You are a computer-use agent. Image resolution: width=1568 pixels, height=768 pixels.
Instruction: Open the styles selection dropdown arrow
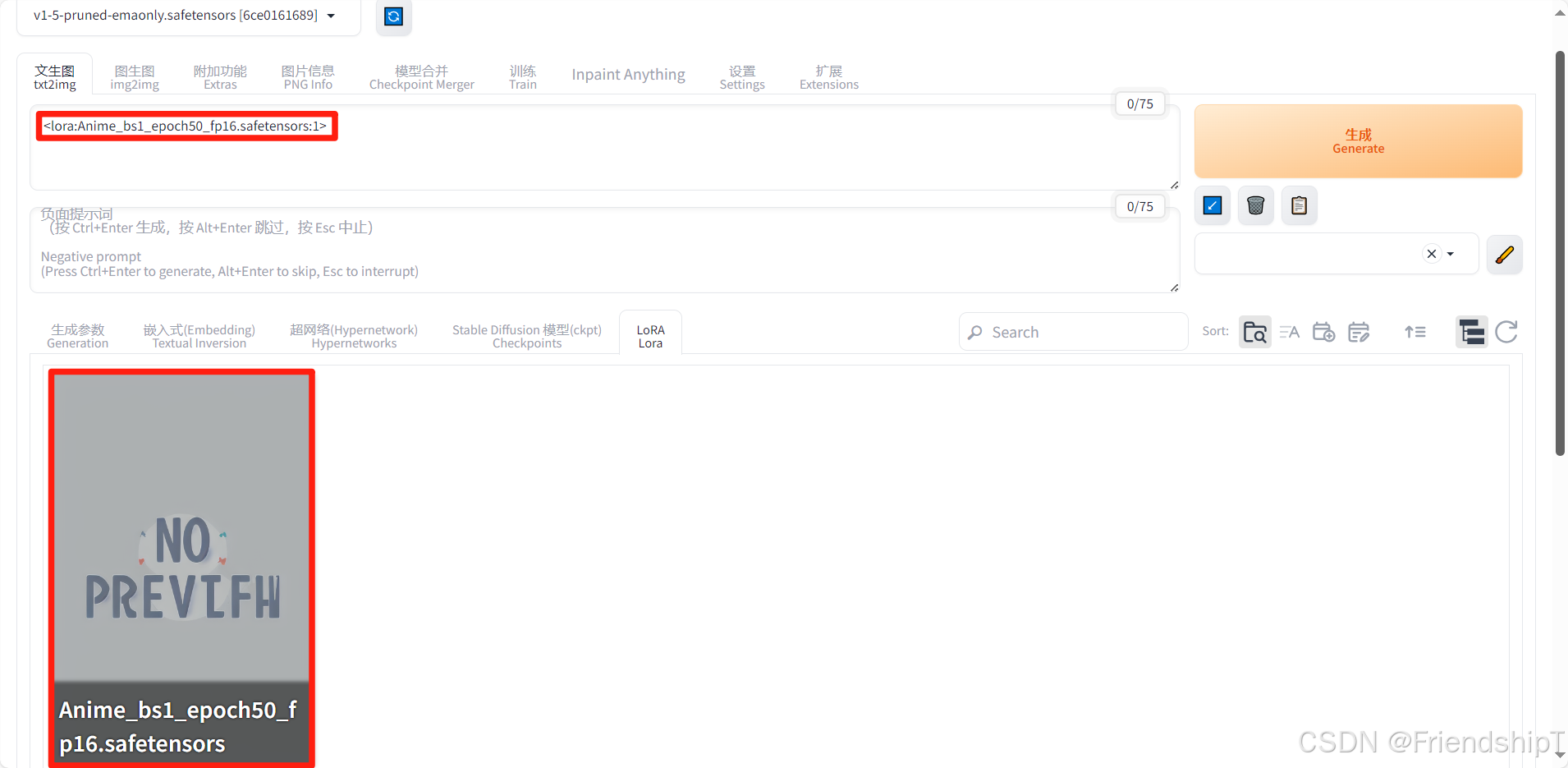[x=1450, y=254]
